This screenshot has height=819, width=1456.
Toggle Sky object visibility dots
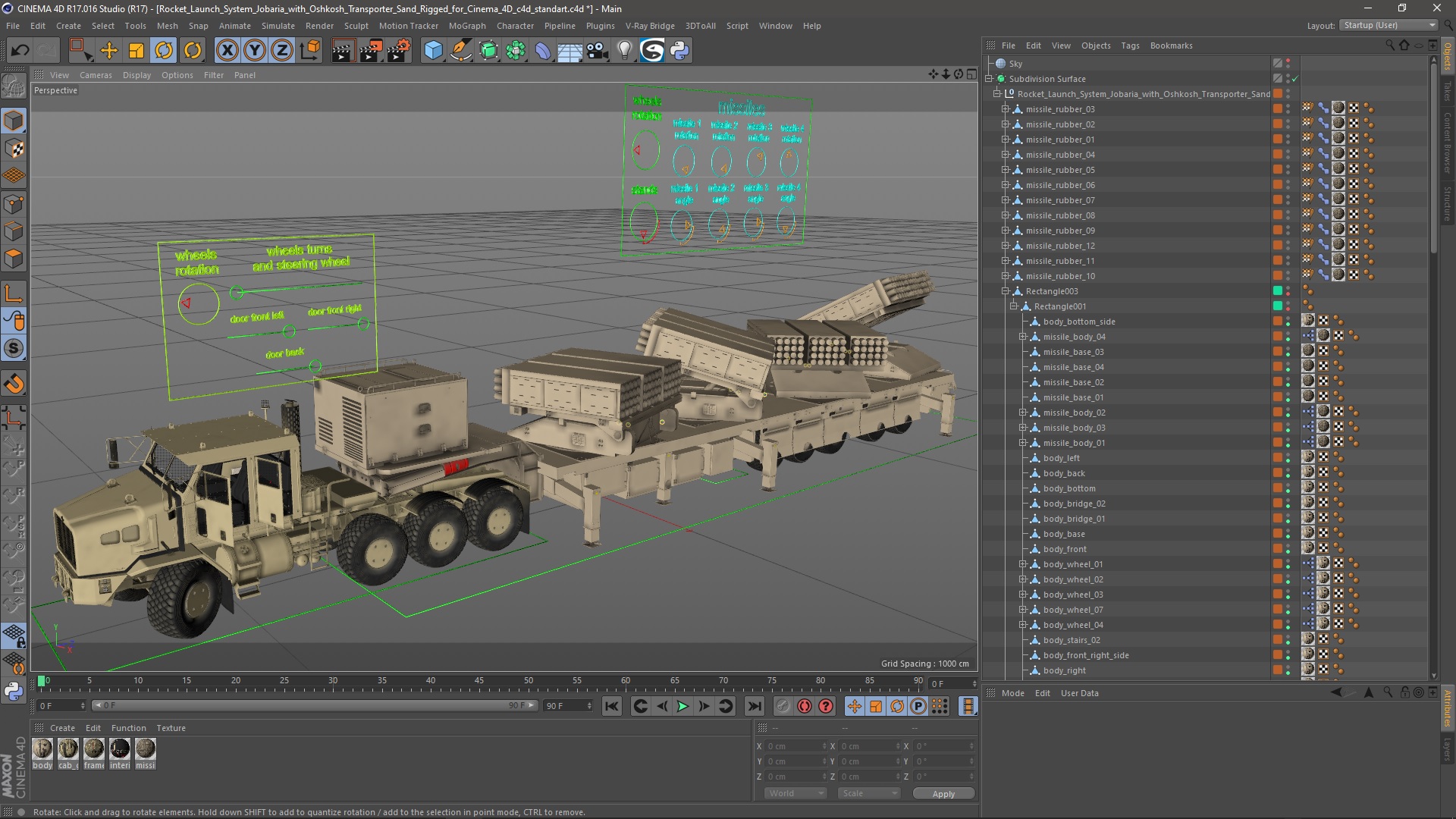(1288, 64)
